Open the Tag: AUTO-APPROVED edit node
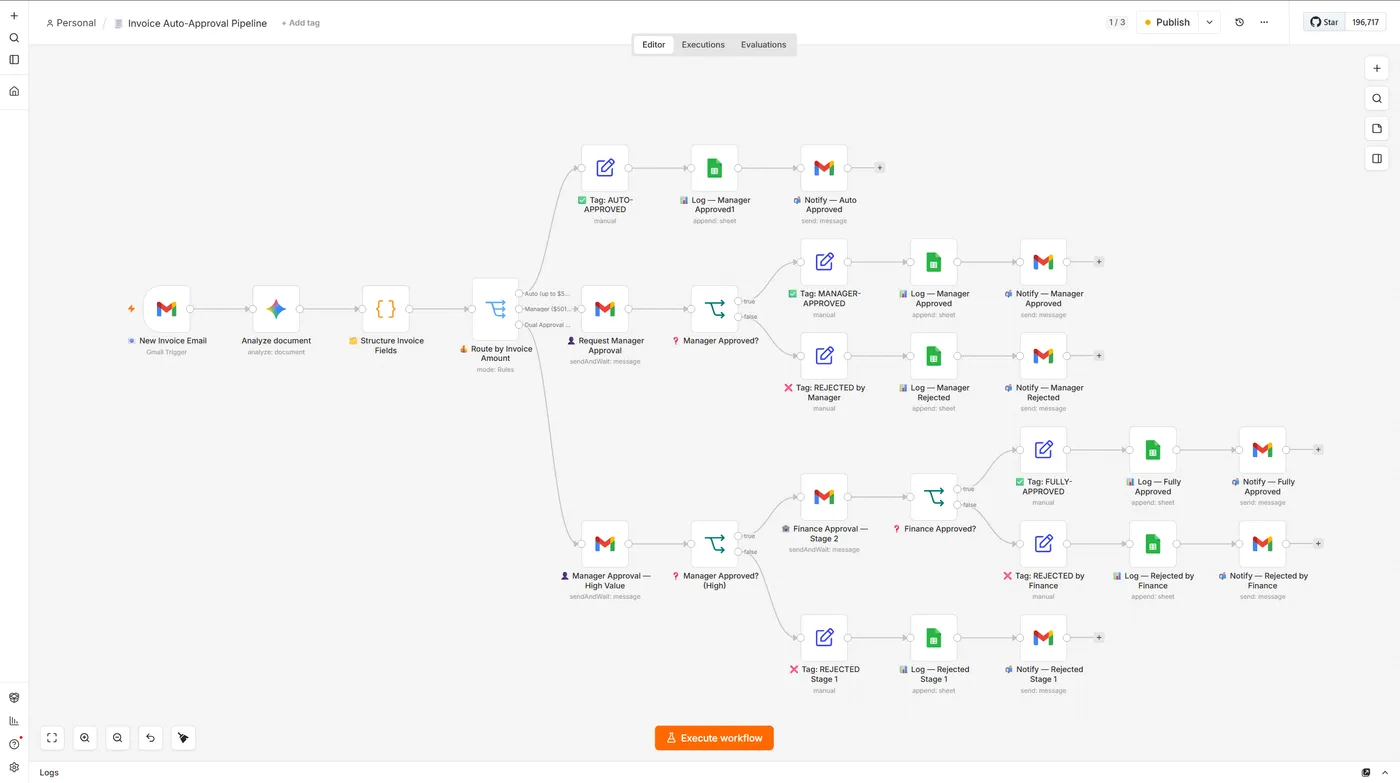The height and width of the screenshot is (783, 1400). click(x=605, y=168)
